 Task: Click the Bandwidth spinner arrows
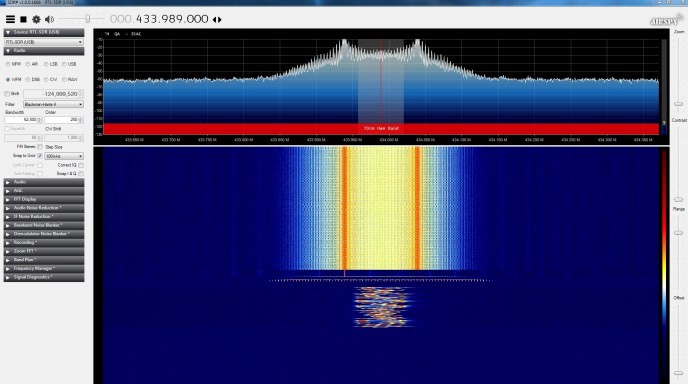pyautogui.click(x=40, y=120)
